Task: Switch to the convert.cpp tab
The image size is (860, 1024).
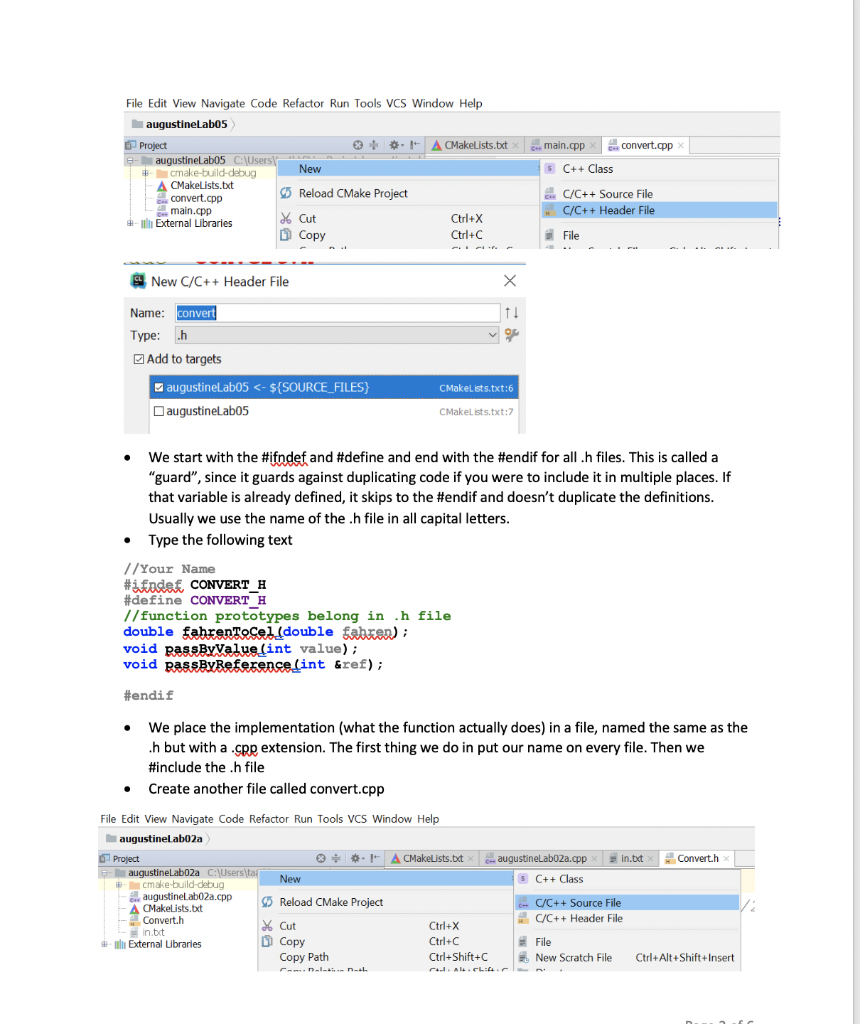Action: click(646, 145)
